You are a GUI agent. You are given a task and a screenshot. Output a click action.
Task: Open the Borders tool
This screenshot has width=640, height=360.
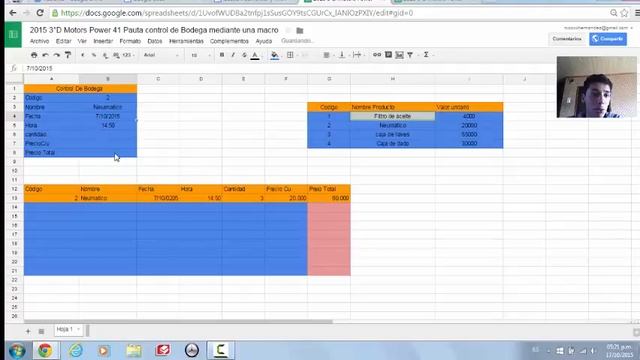coord(290,55)
